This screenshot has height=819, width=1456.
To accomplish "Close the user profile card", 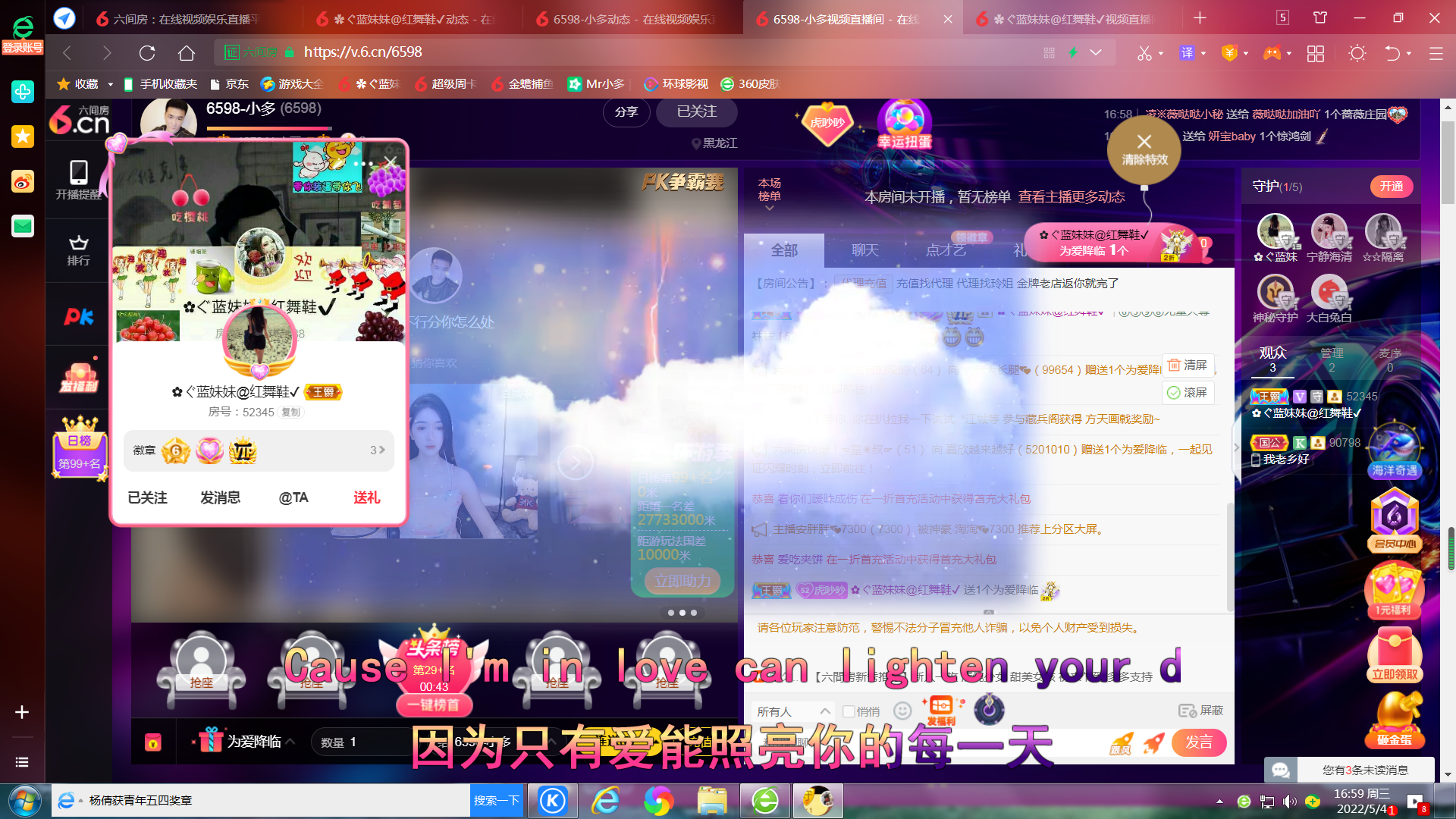I will [390, 162].
